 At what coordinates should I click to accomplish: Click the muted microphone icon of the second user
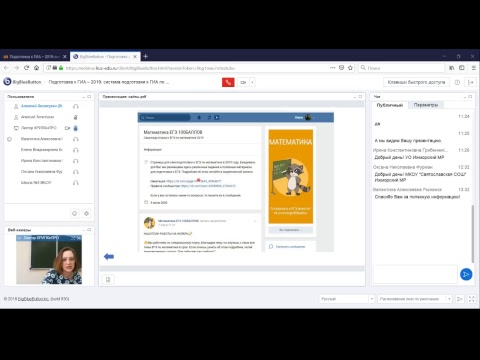pyautogui.click(x=76, y=117)
